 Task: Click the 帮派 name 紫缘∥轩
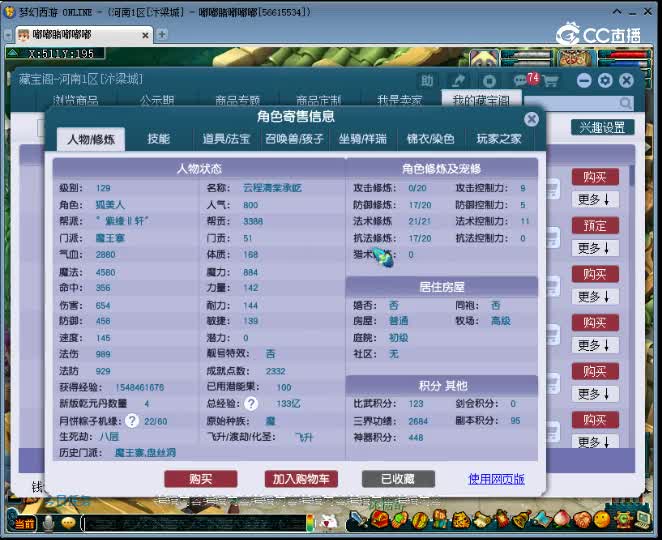coord(122,221)
